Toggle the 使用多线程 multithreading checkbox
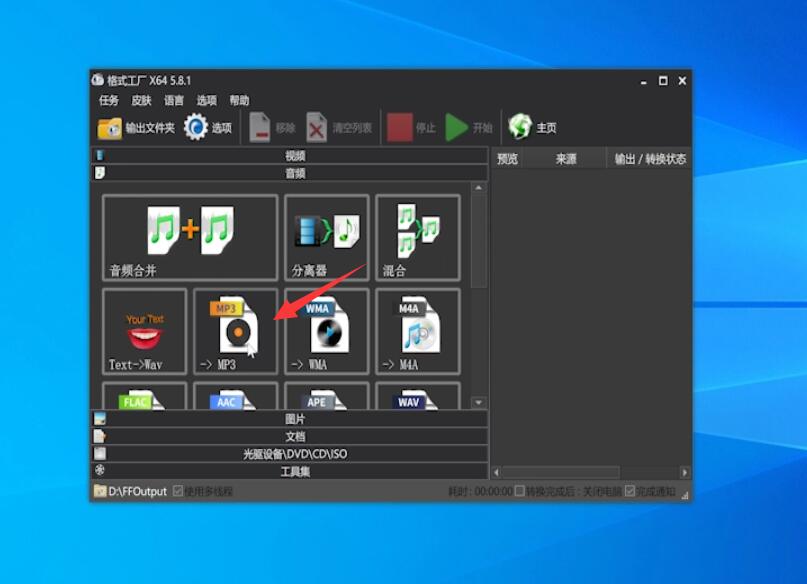This screenshot has width=807, height=584. click(x=178, y=491)
